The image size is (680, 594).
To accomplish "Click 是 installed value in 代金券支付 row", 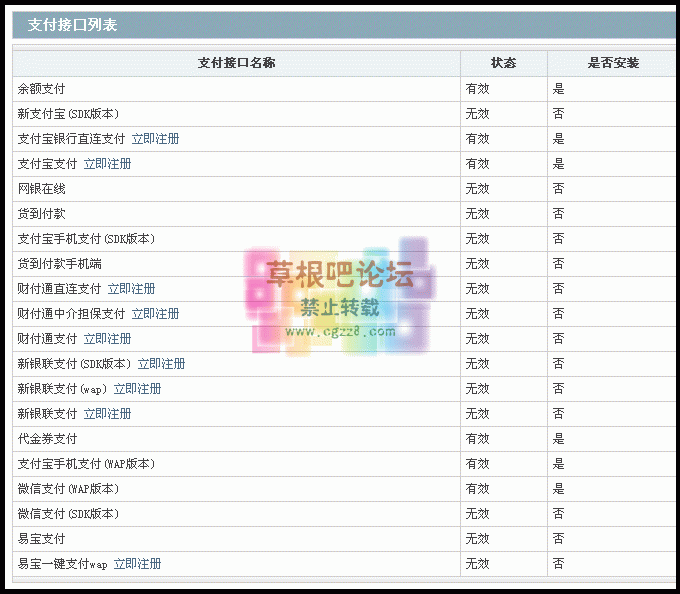I will pyautogui.click(x=558, y=439).
